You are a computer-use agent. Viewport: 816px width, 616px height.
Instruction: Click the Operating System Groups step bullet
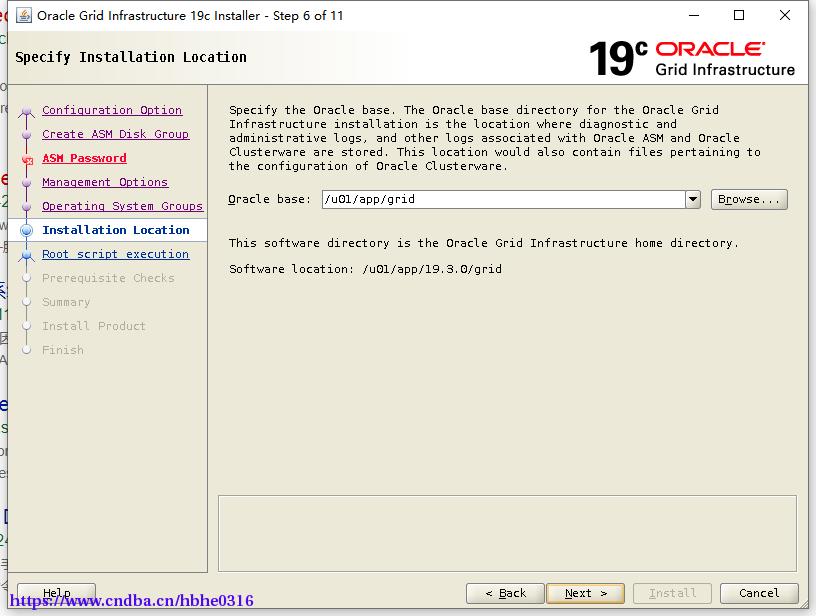tap(27, 207)
